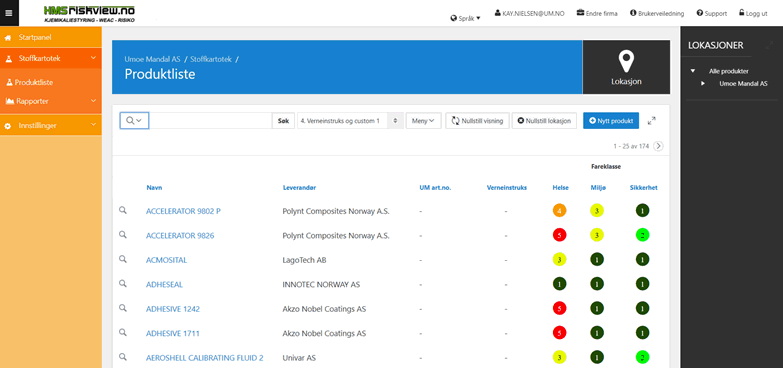Viewport: 783px width, 368px height.
Task: Open magnifier for ACCELERATOR 9802 P
Action: coord(123,211)
